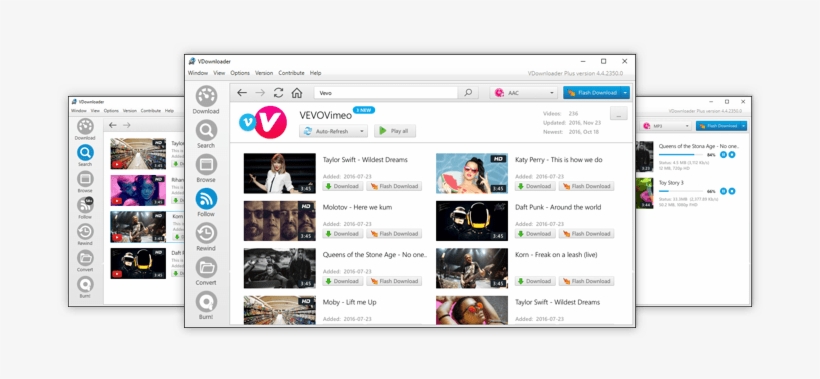Open the Rewind history icon in front window

206,233
